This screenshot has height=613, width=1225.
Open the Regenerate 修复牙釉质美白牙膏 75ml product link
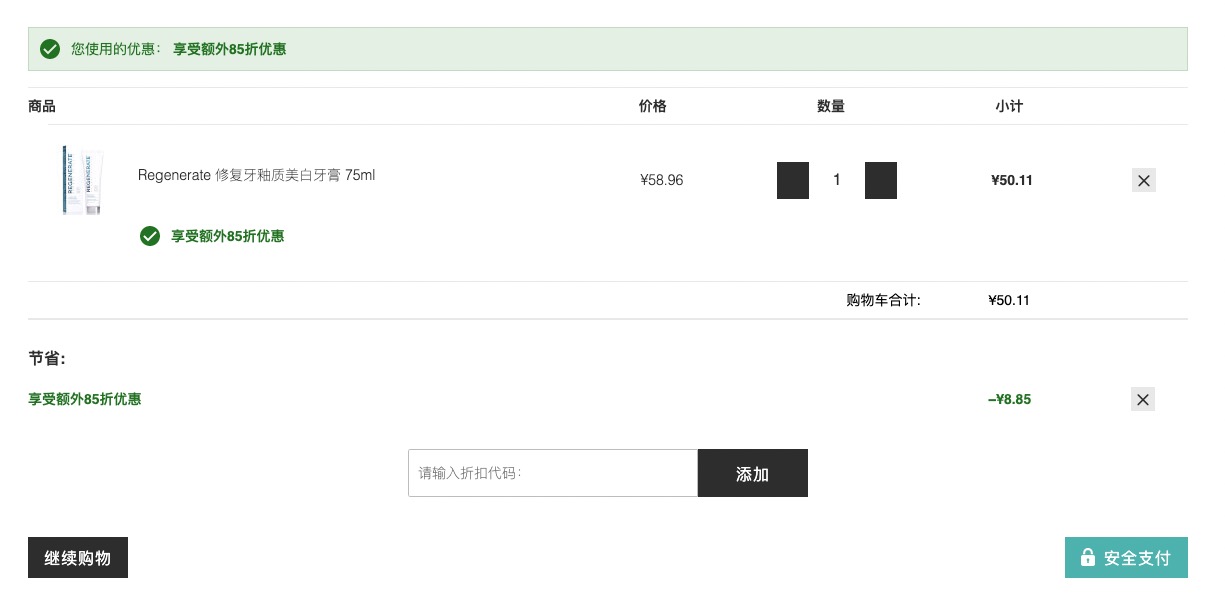coord(256,176)
